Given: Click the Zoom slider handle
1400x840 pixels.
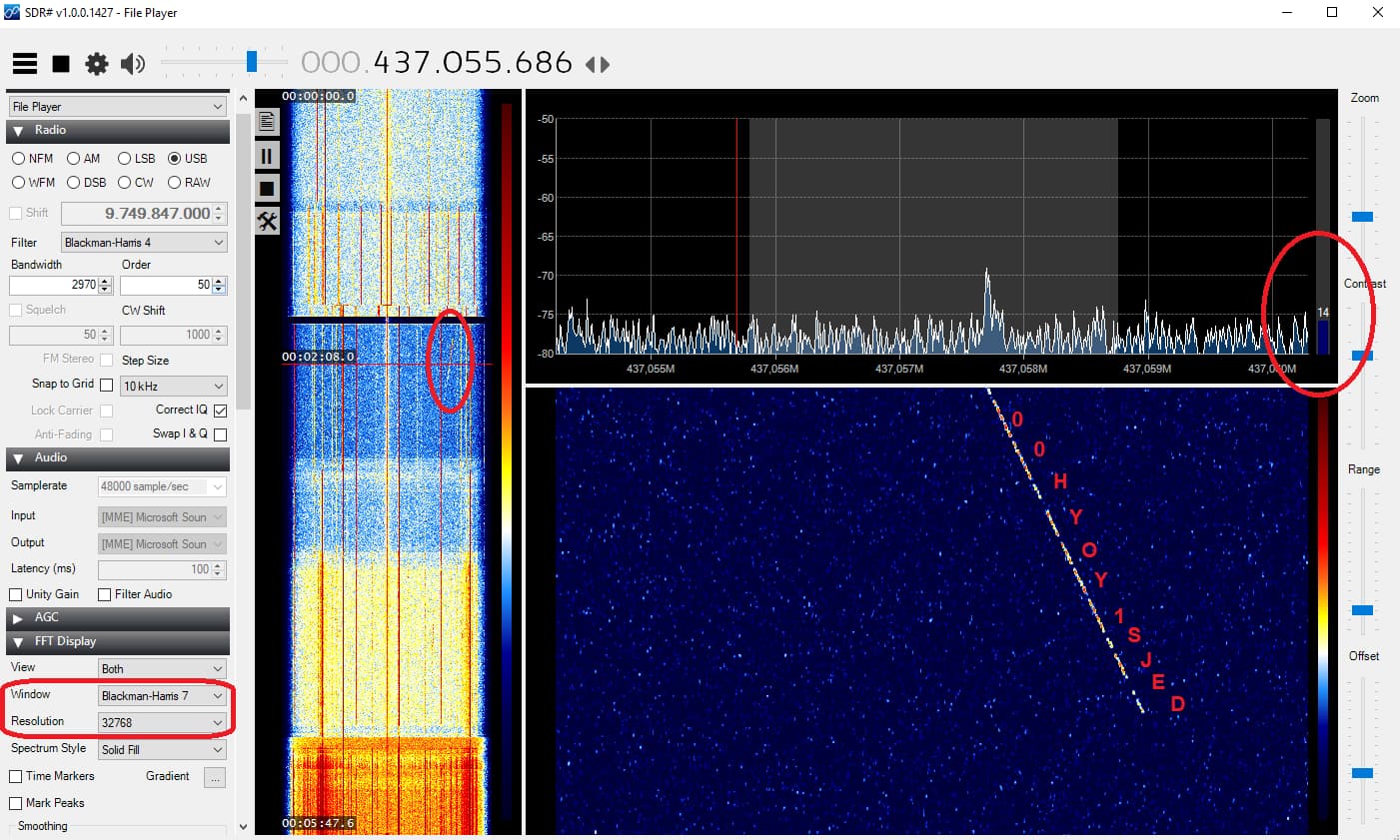Looking at the screenshot, I should 1362,217.
